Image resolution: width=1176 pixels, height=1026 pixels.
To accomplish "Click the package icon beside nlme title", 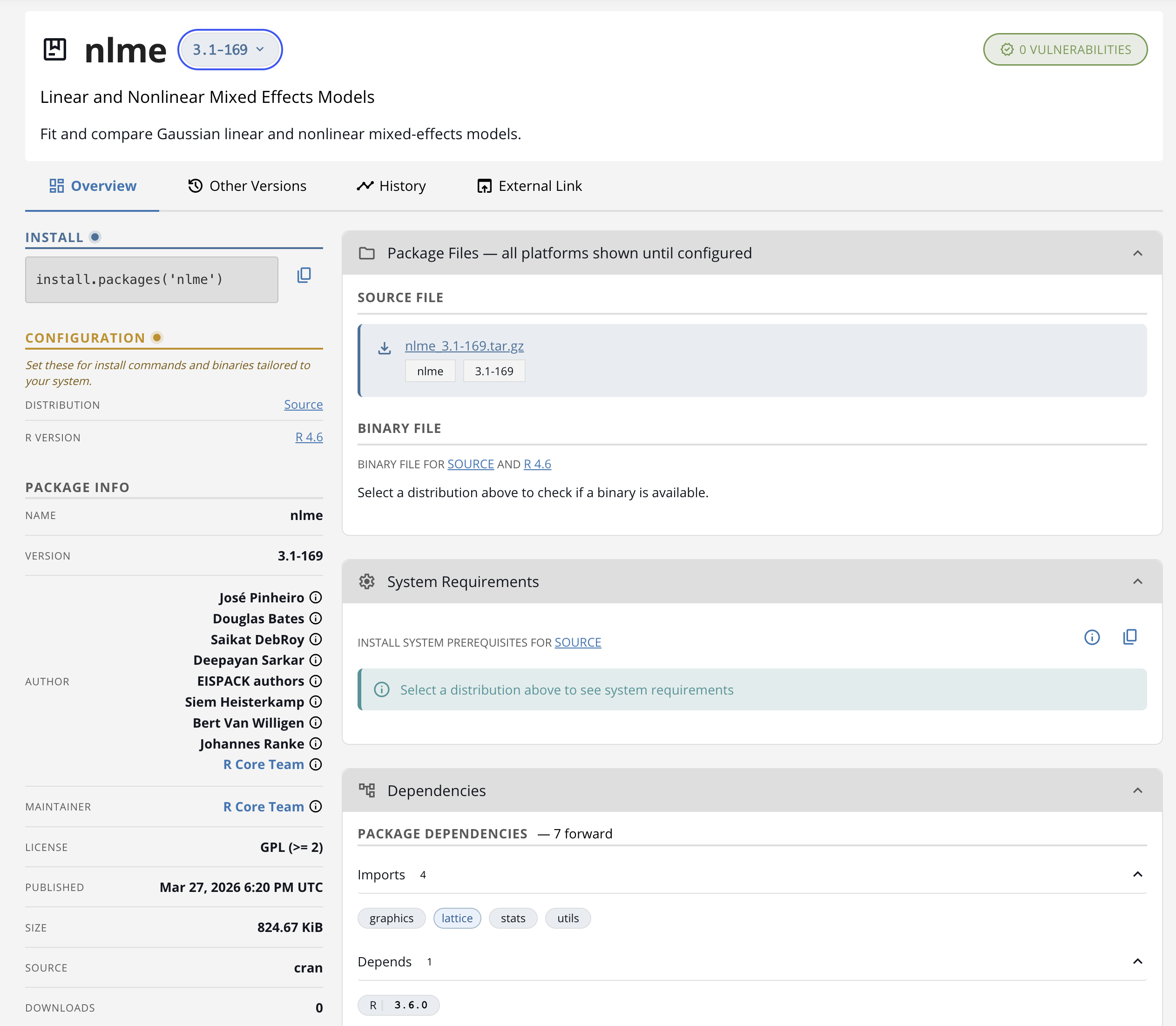I will [x=55, y=49].
